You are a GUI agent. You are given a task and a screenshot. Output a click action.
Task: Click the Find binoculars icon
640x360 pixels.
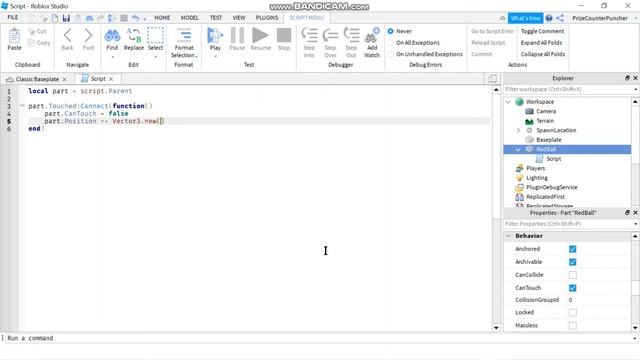(x=112, y=36)
